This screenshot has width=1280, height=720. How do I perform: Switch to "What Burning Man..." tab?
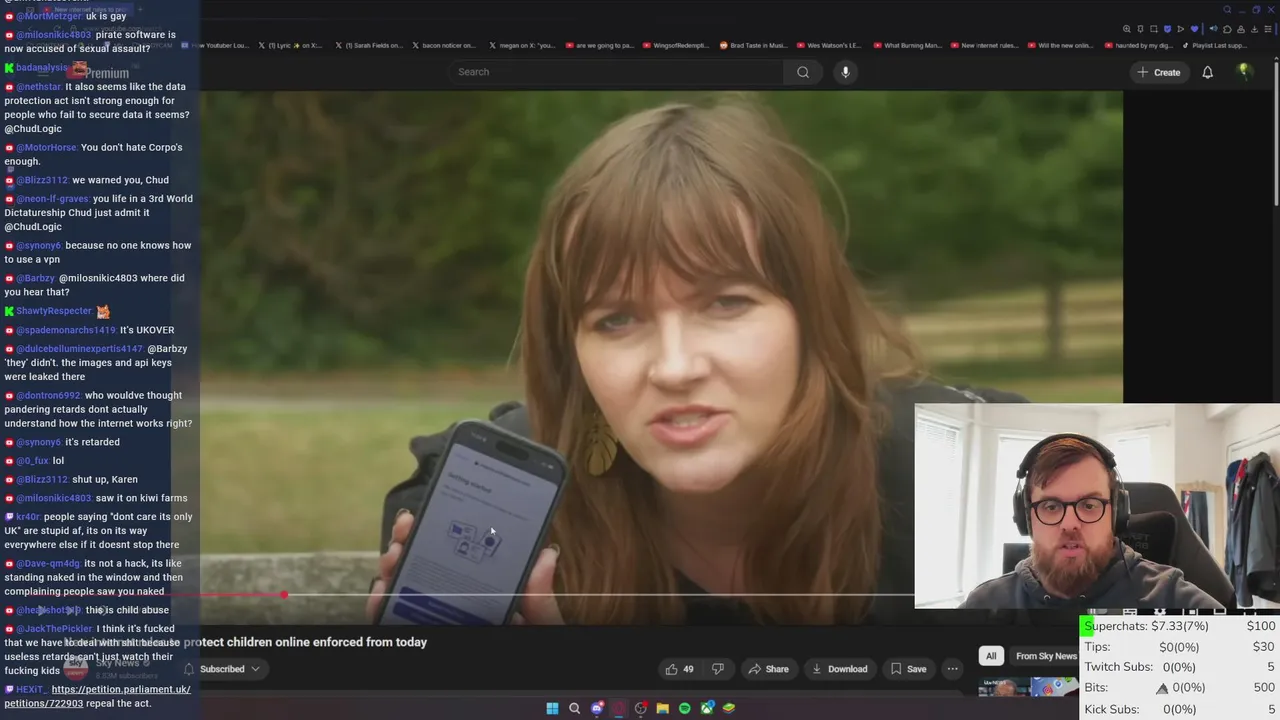[x=907, y=45]
